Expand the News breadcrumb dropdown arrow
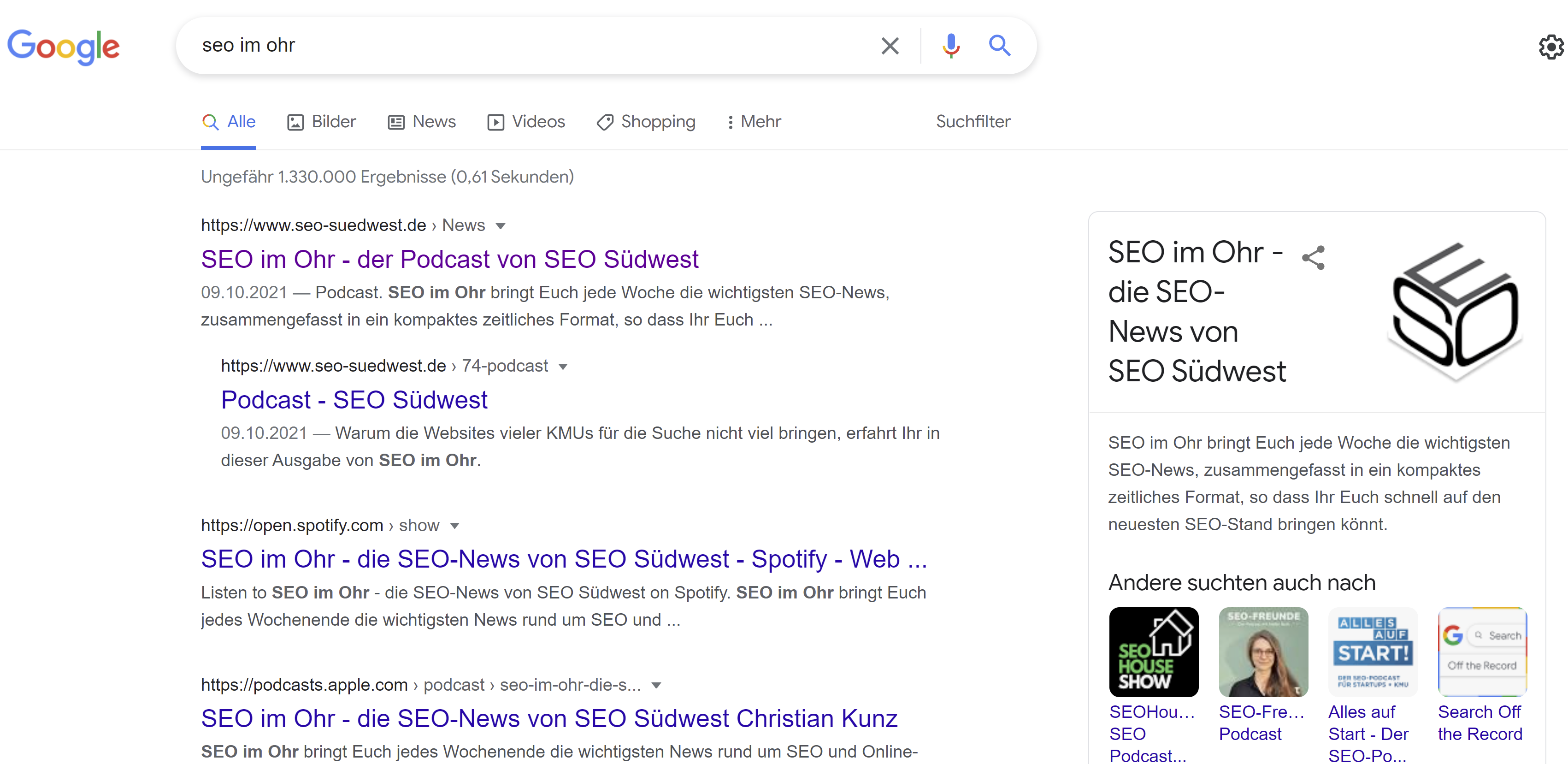Screen dimensions: 1568x764 coord(501,226)
